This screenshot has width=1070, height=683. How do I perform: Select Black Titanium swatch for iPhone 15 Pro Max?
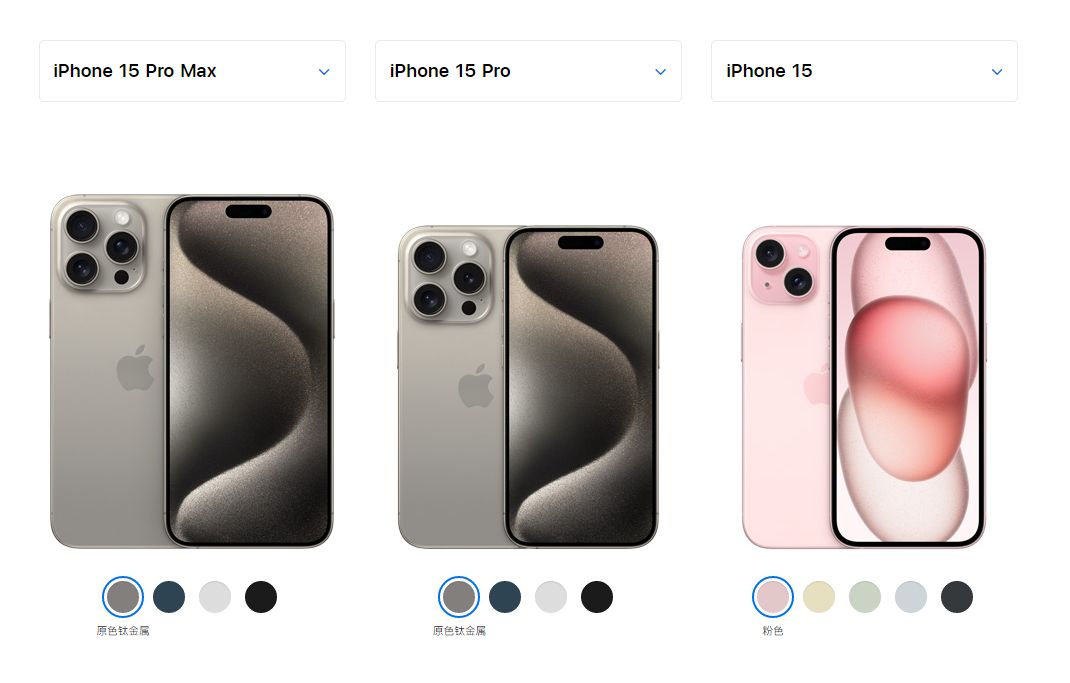click(x=261, y=597)
